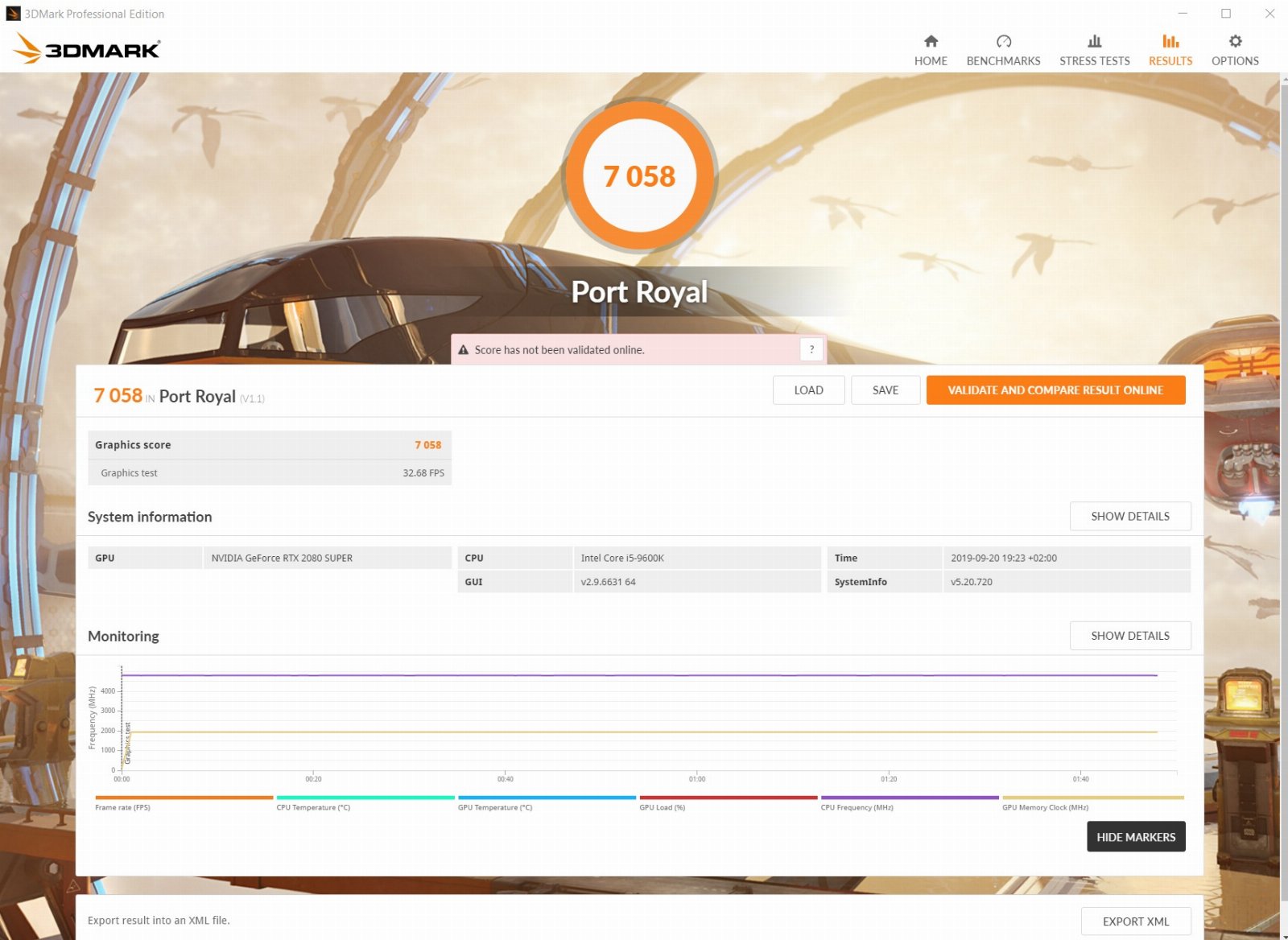
Task: Click the Port Royal title heading
Action: 639,291
